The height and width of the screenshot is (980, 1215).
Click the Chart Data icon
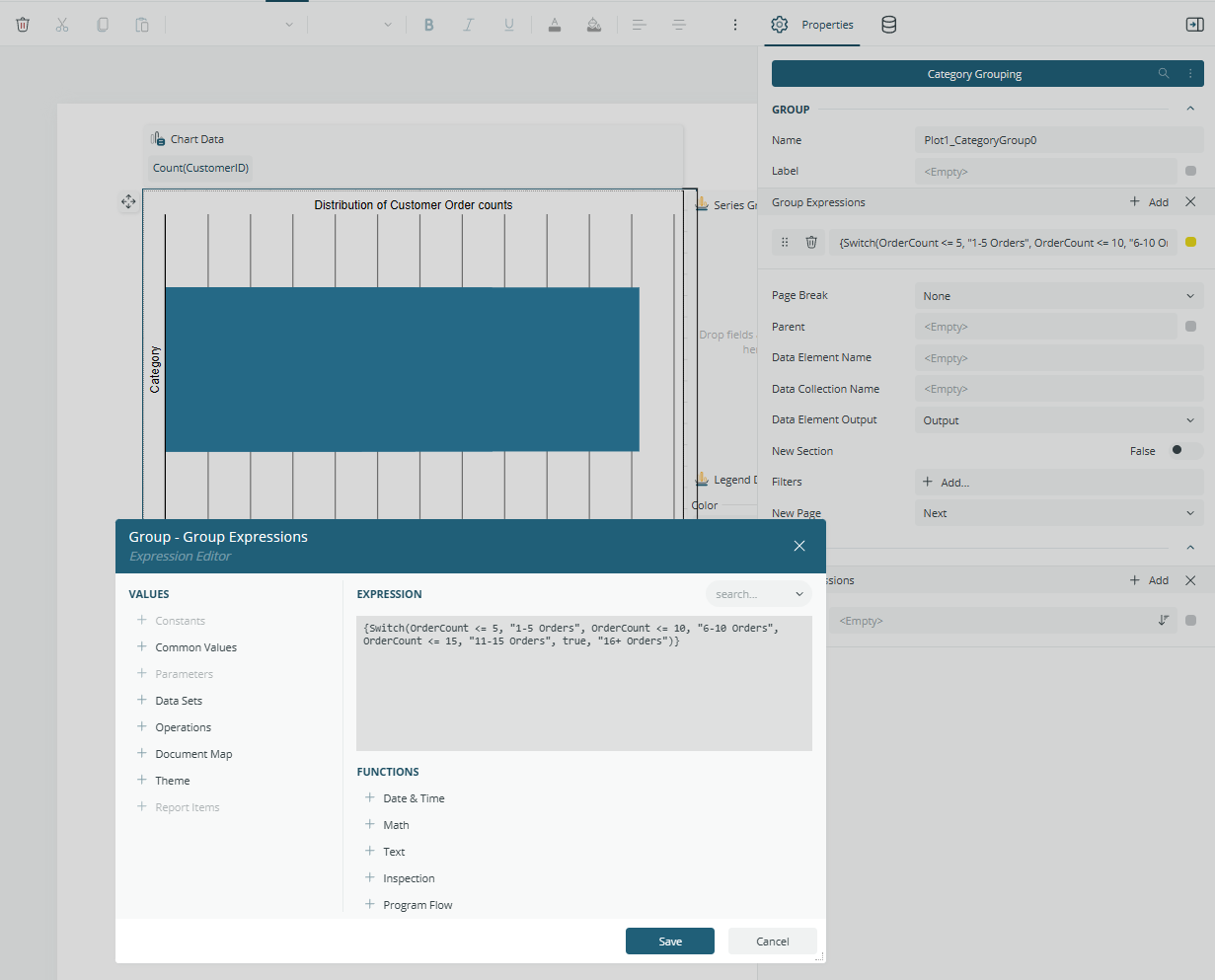158,139
